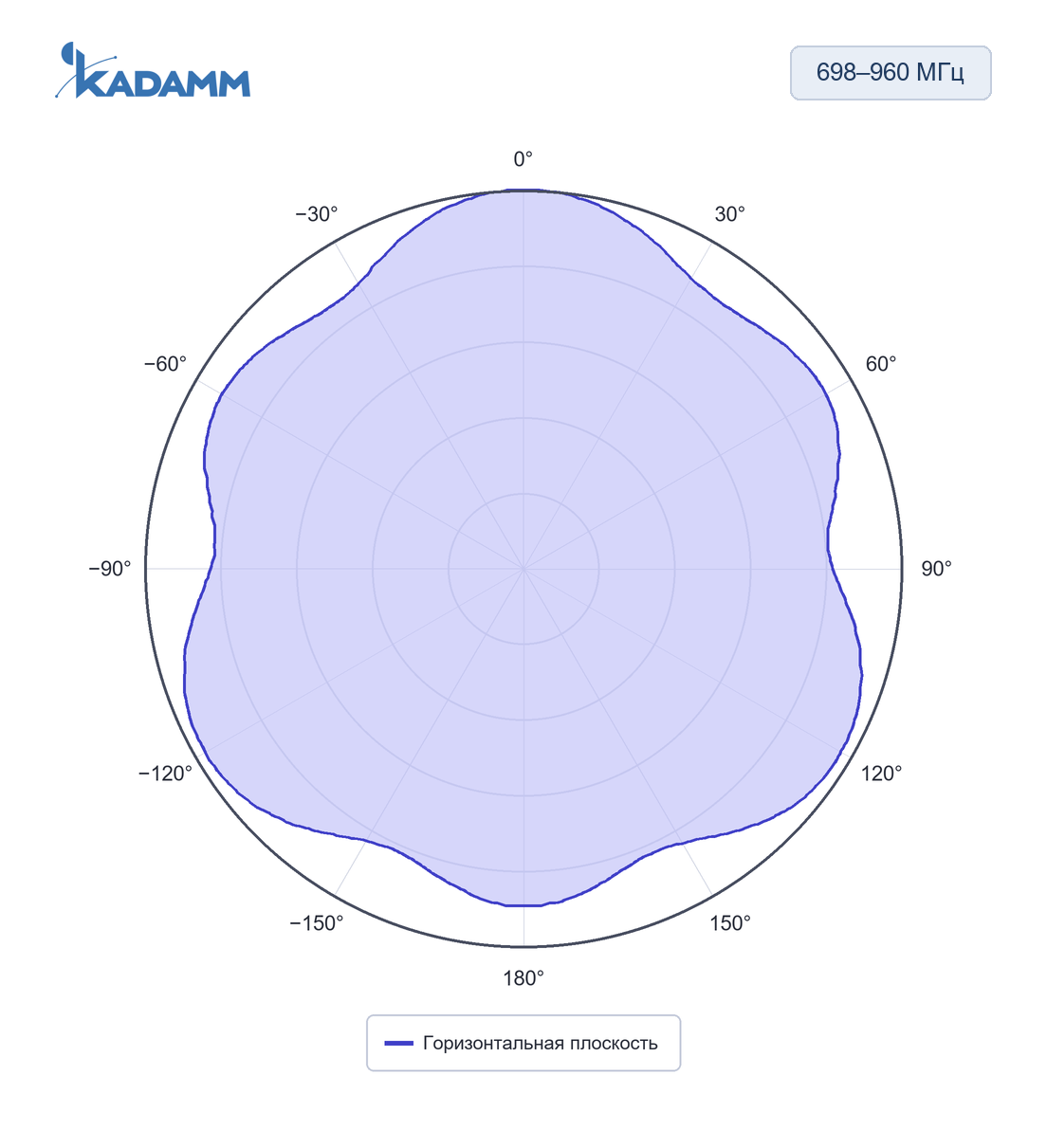Click the −60° angle label
This screenshot has width=1047, height=1148.
click(166, 364)
